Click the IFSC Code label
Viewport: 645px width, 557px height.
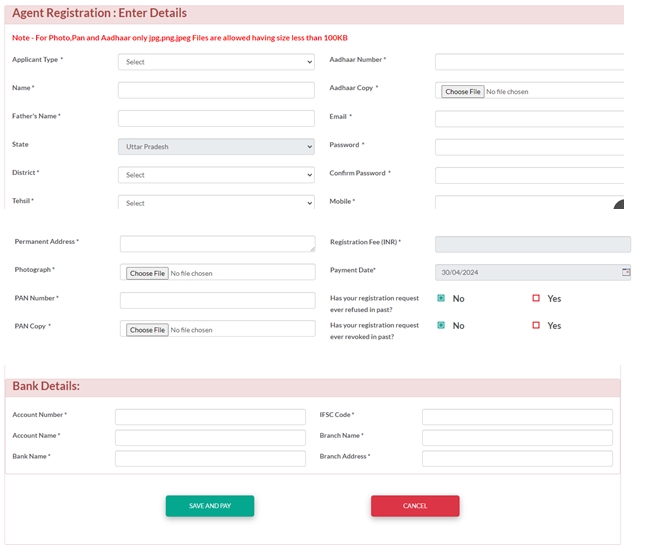point(337,415)
